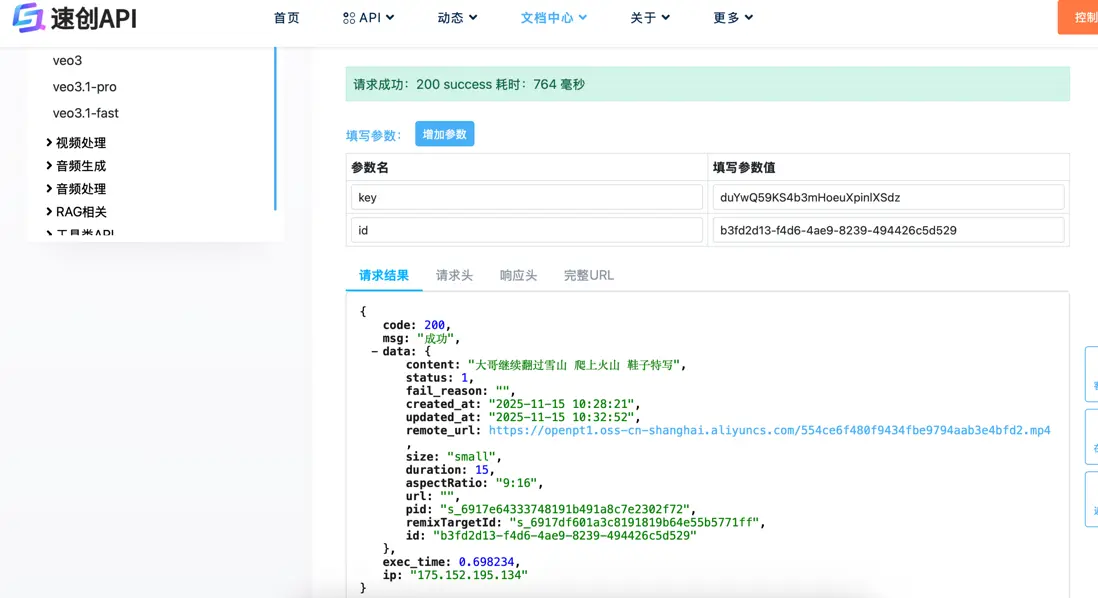Switch to the 响应头 tab
The height and width of the screenshot is (598, 1098).
coord(518,275)
